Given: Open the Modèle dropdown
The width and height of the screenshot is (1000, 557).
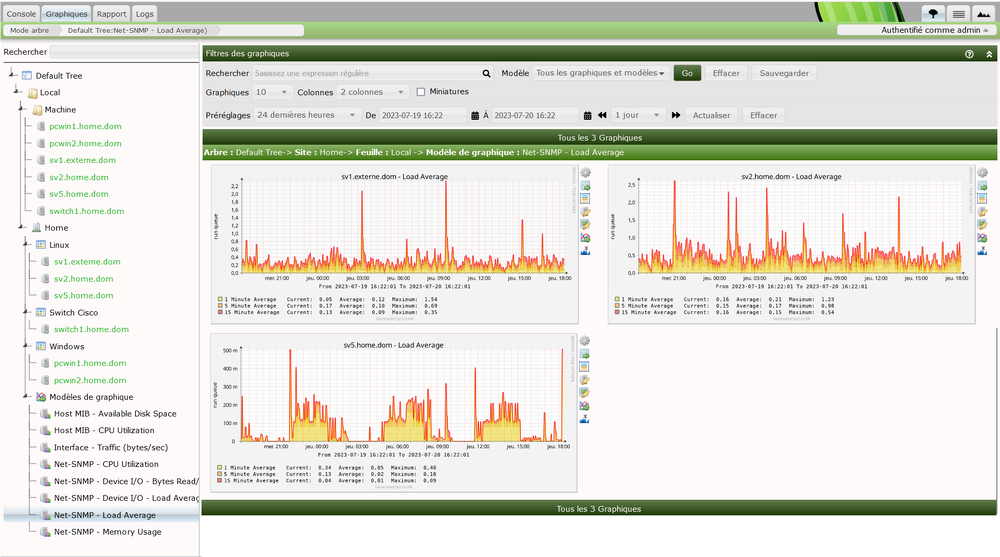Looking at the screenshot, I should pos(602,73).
